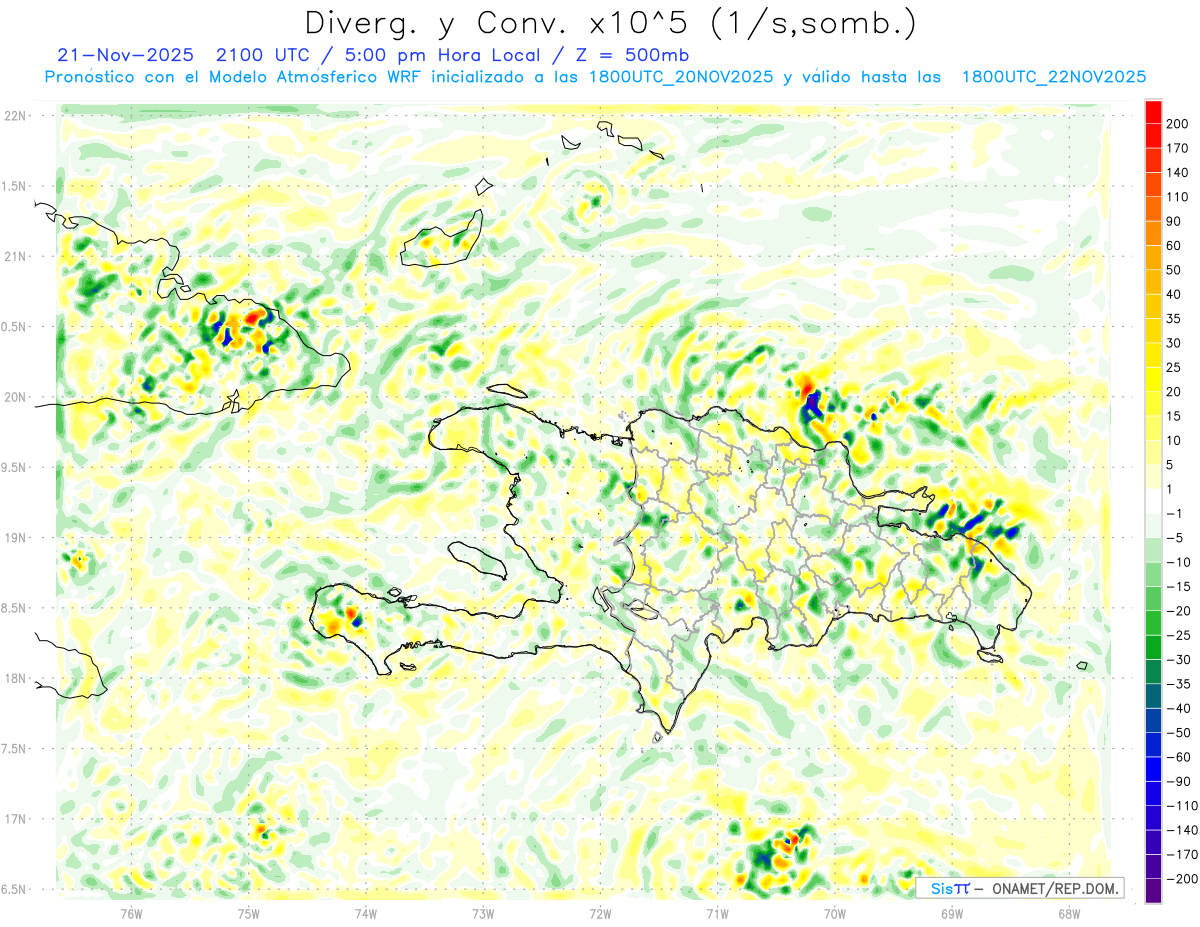Click the '8.5N' latitude label
The width and height of the screenshot is (1200, 927).
tap(14, 608)
